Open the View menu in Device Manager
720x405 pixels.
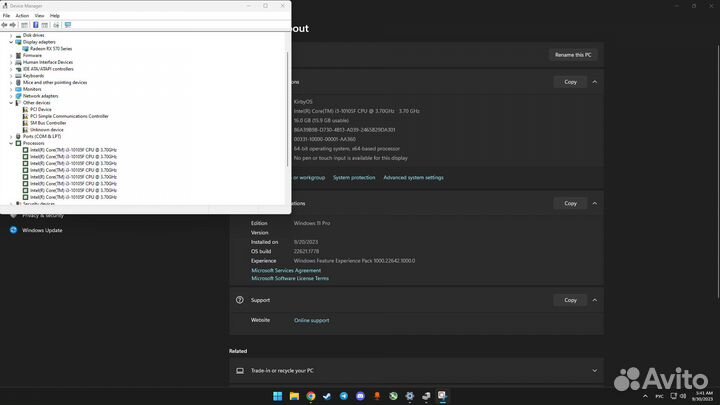(39, 16)
